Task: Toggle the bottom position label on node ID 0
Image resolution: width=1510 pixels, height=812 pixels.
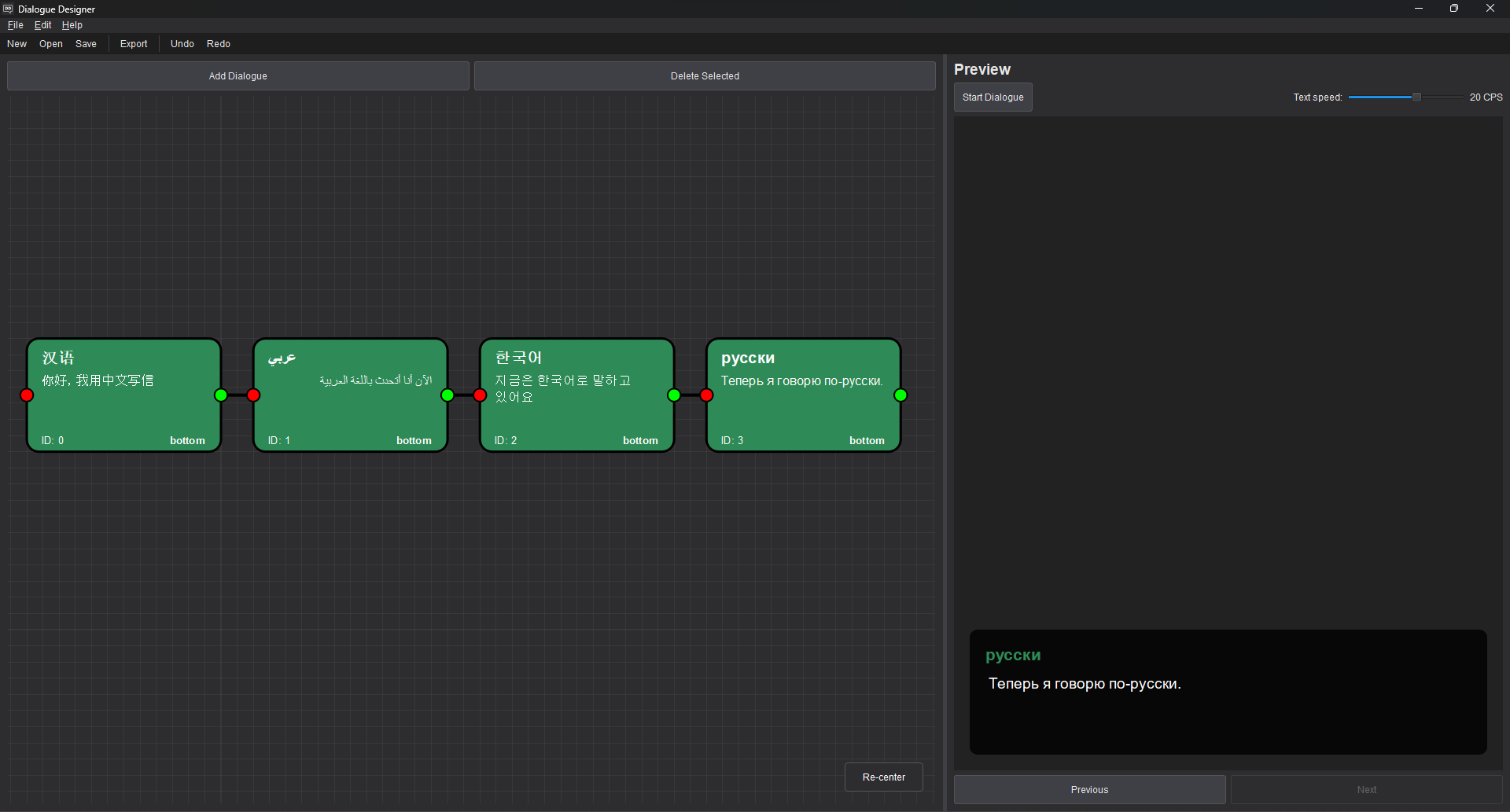Action: (186, 440)
